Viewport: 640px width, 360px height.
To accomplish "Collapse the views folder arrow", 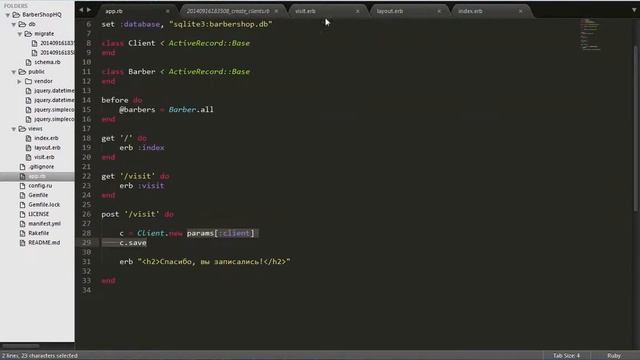I will click(13, 129).
